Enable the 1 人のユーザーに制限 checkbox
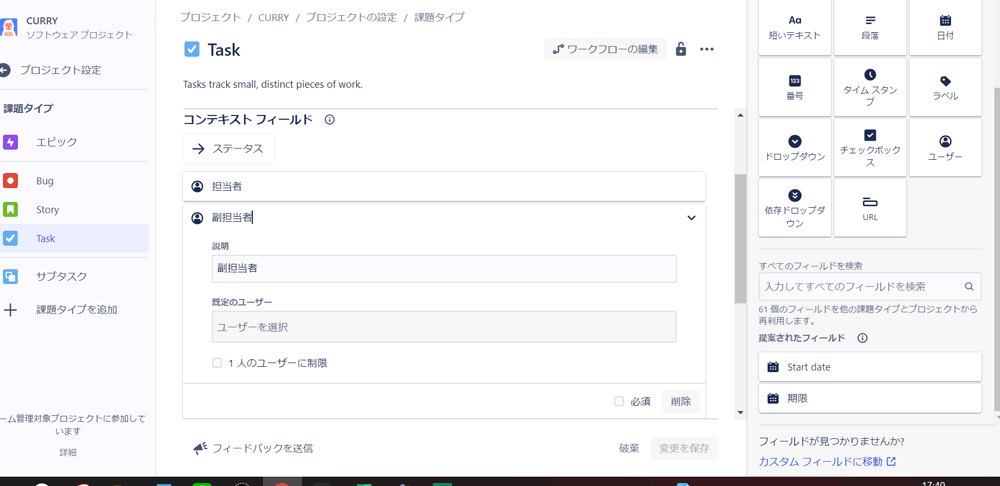The image size is (1000, 486). [217, 363]
